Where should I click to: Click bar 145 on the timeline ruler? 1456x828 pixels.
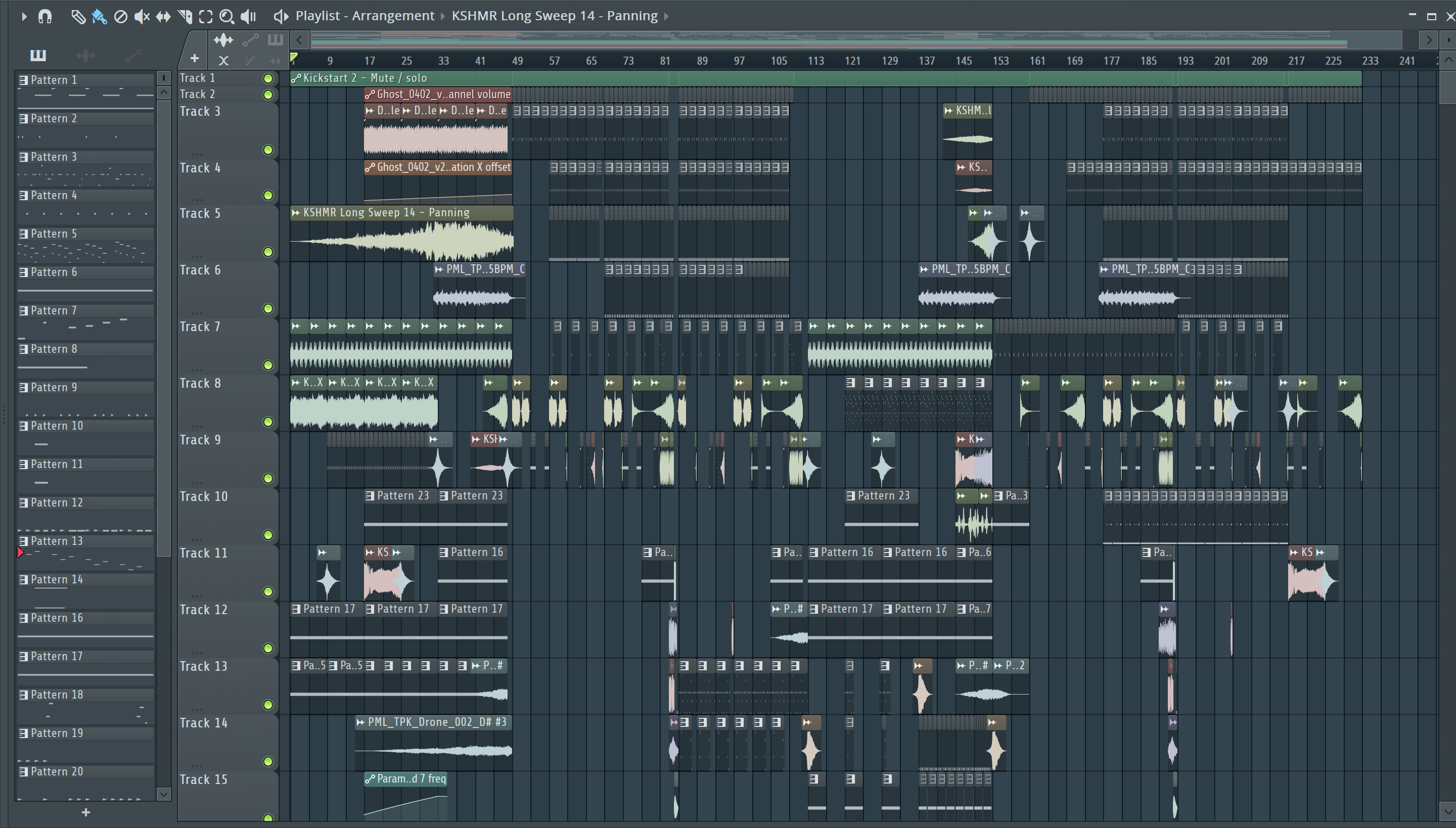tap(964, 61)
